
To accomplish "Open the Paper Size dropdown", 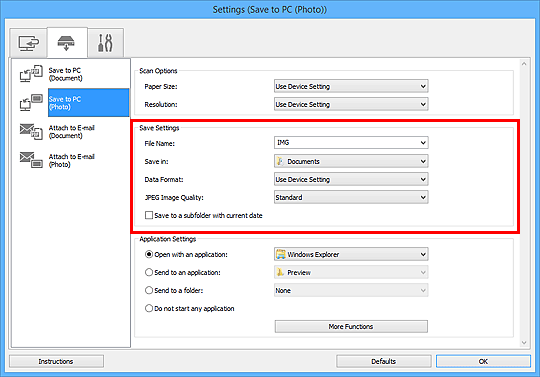I will point(351,86).
